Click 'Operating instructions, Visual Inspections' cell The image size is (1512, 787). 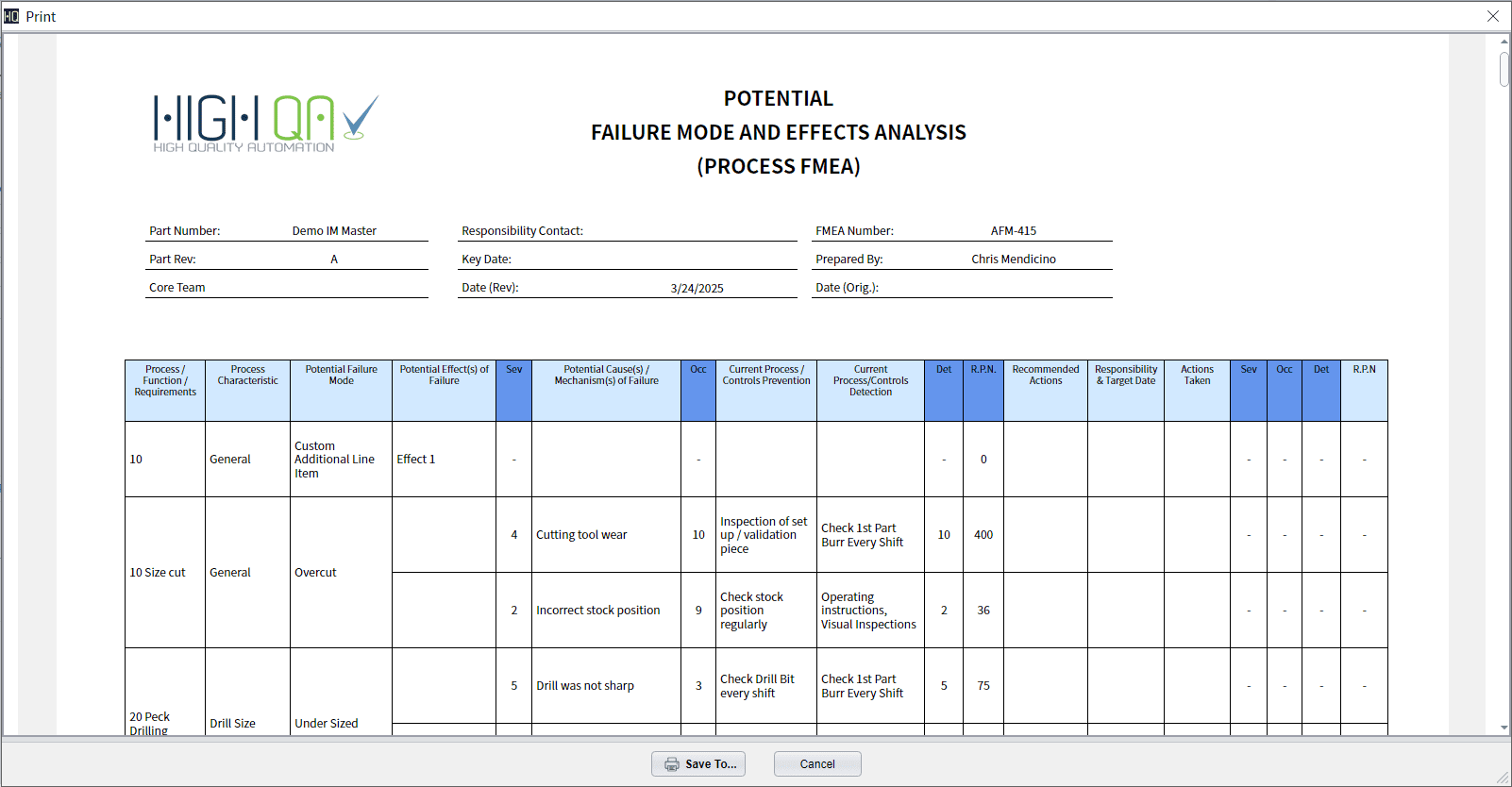pyautogui.click(x=868, y=611)
